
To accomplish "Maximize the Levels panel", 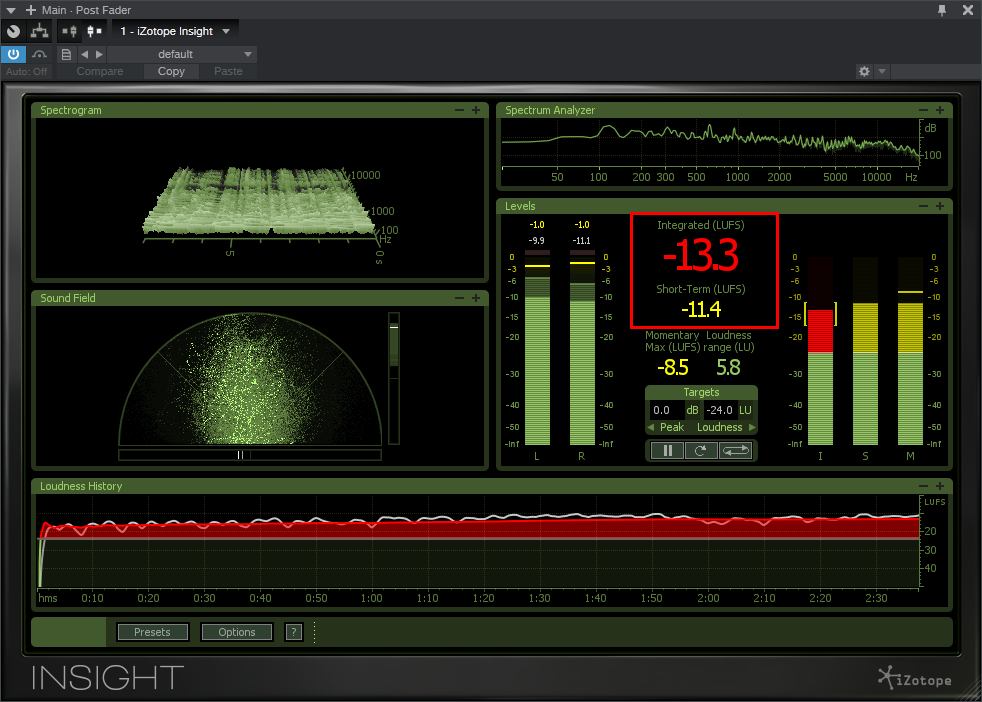I will (940, 206).
